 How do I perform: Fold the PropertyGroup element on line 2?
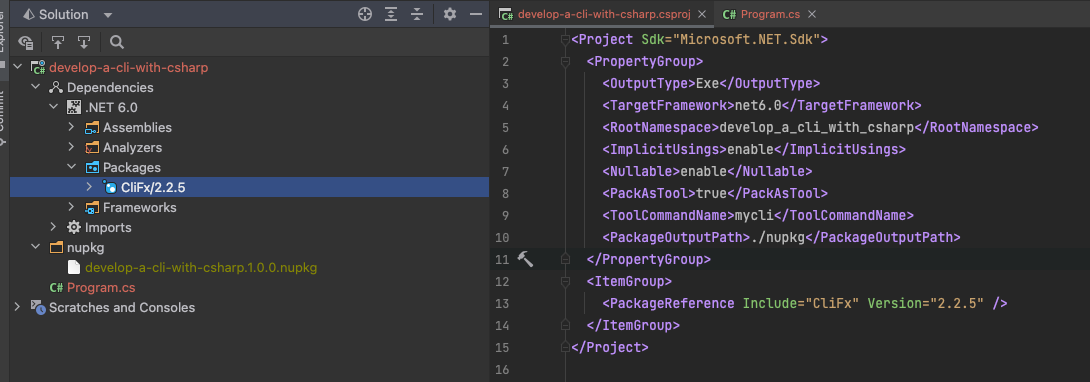click(x=565, y=62)
